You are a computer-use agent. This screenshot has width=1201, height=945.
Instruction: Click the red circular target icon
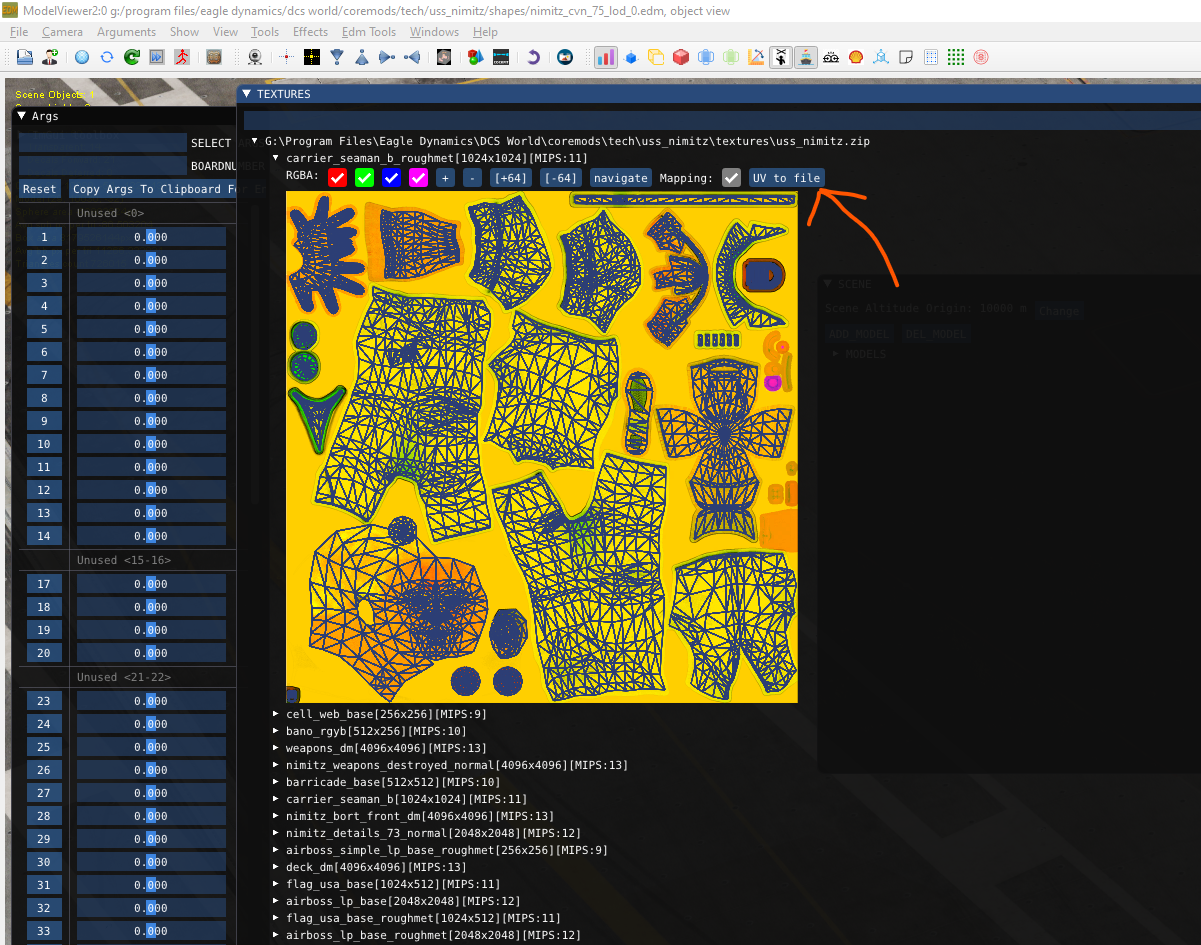coord(981,57)
